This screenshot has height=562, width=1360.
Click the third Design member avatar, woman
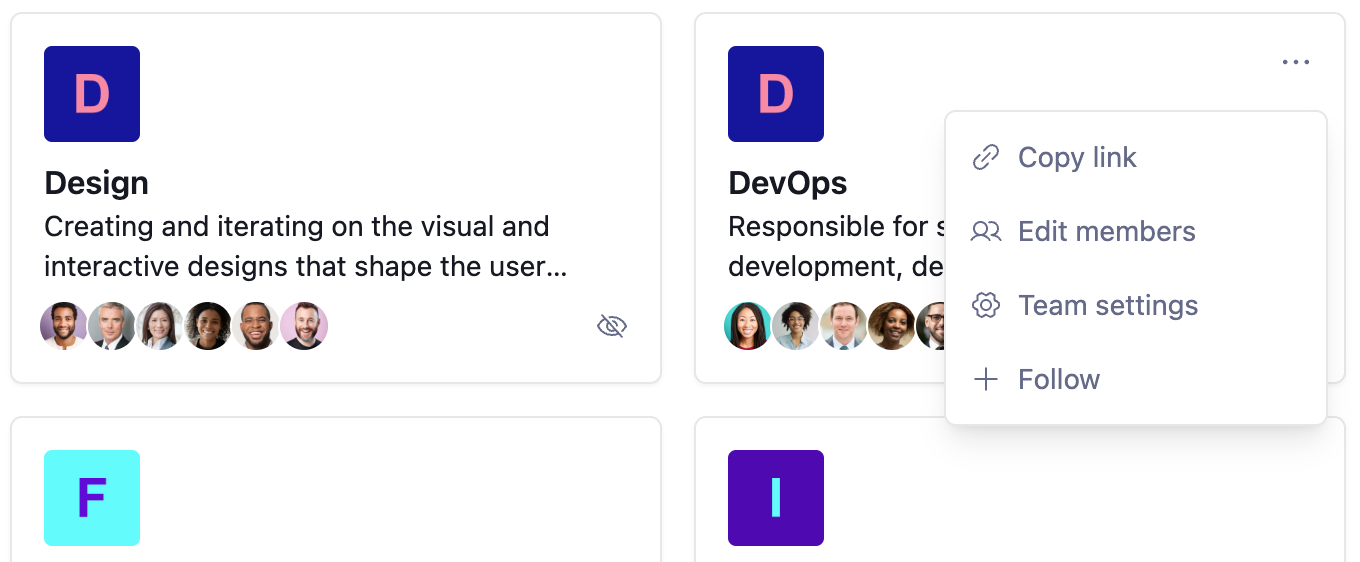pos(160,326)
